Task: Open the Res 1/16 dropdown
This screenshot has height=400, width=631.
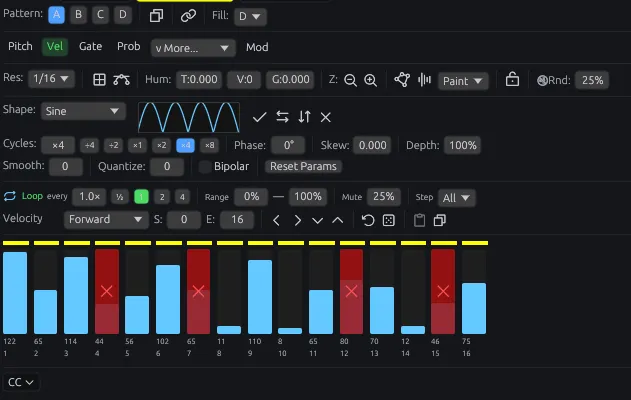Action: click(52, 78)
